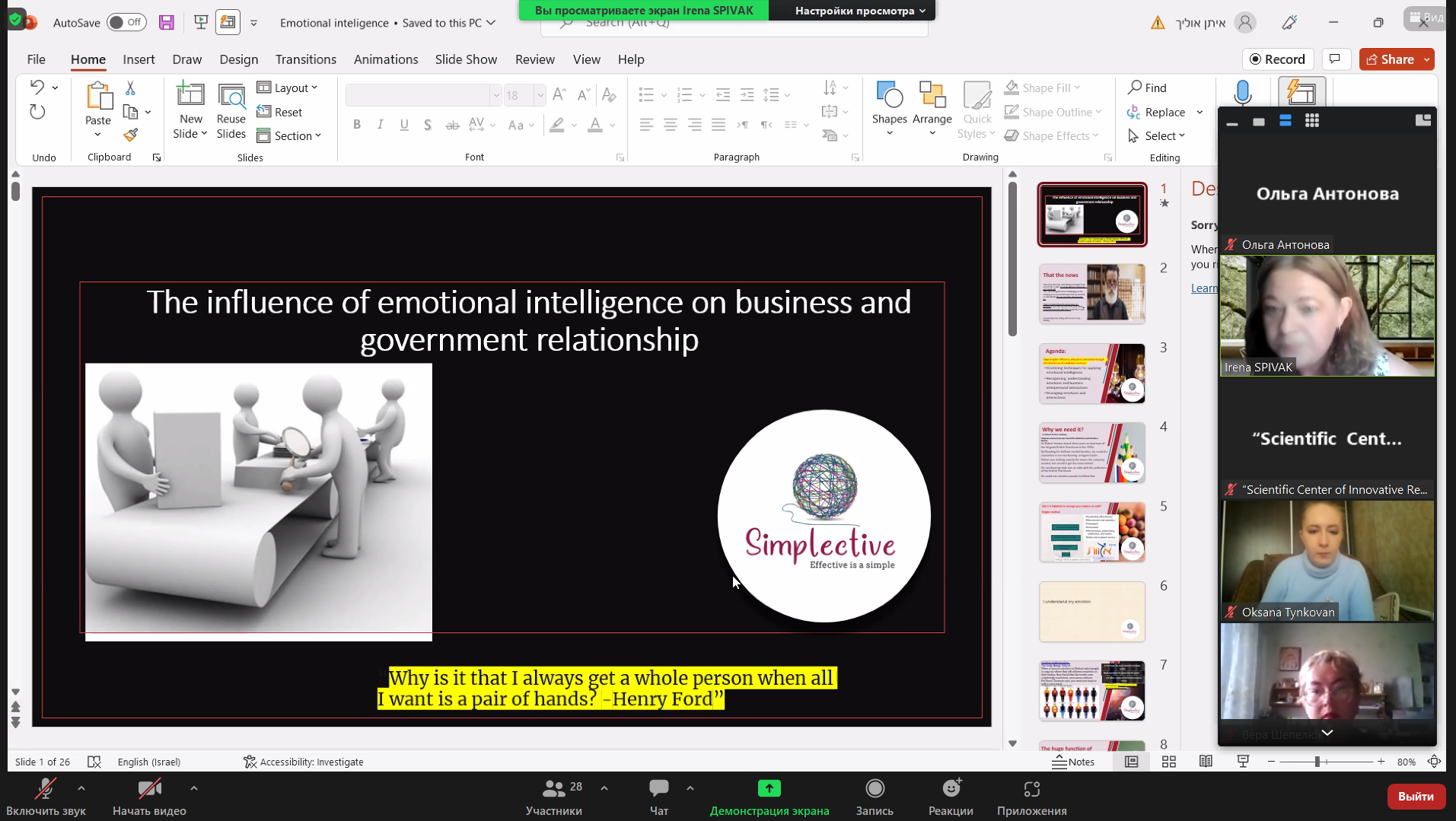
Task: Select slide 5 thumbnail
Action: [x=1092, y=532]
